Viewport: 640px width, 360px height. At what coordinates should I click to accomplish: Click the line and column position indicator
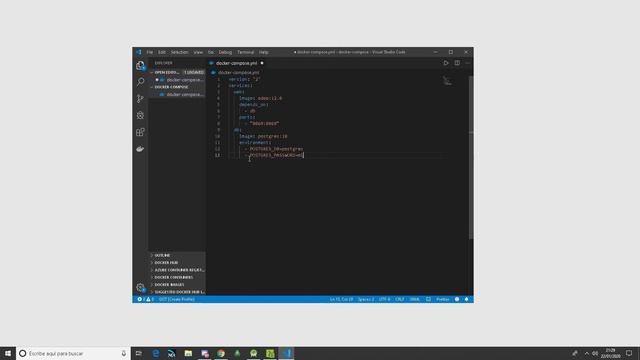[x=341, y=299]
